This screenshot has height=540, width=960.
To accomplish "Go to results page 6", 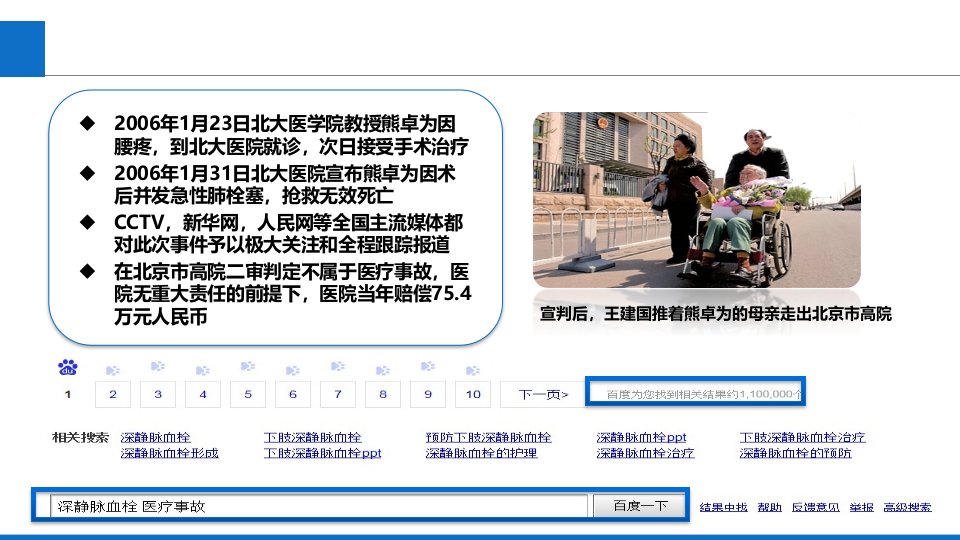I will 293,394.
